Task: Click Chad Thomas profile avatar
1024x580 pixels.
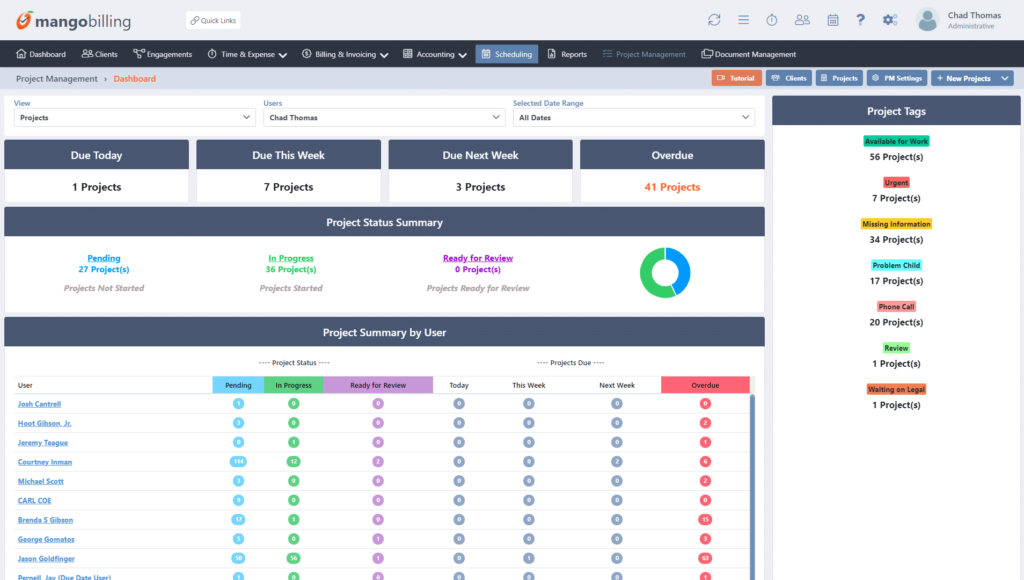Action: click(927, 20)
